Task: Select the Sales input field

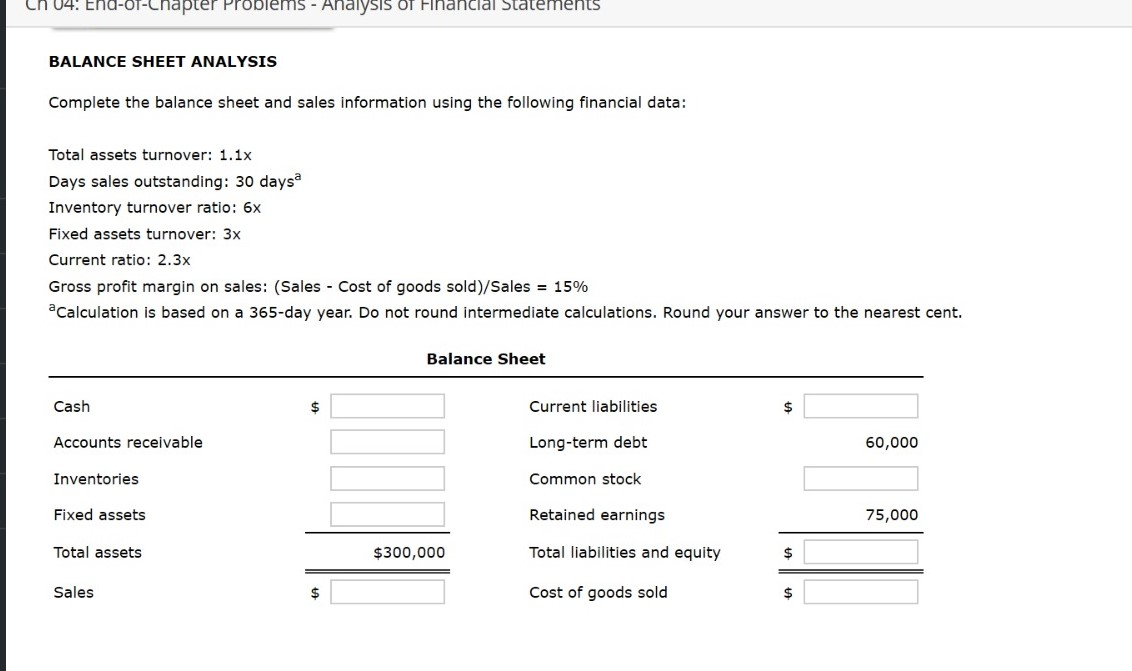Action: (x=388, y=591)
